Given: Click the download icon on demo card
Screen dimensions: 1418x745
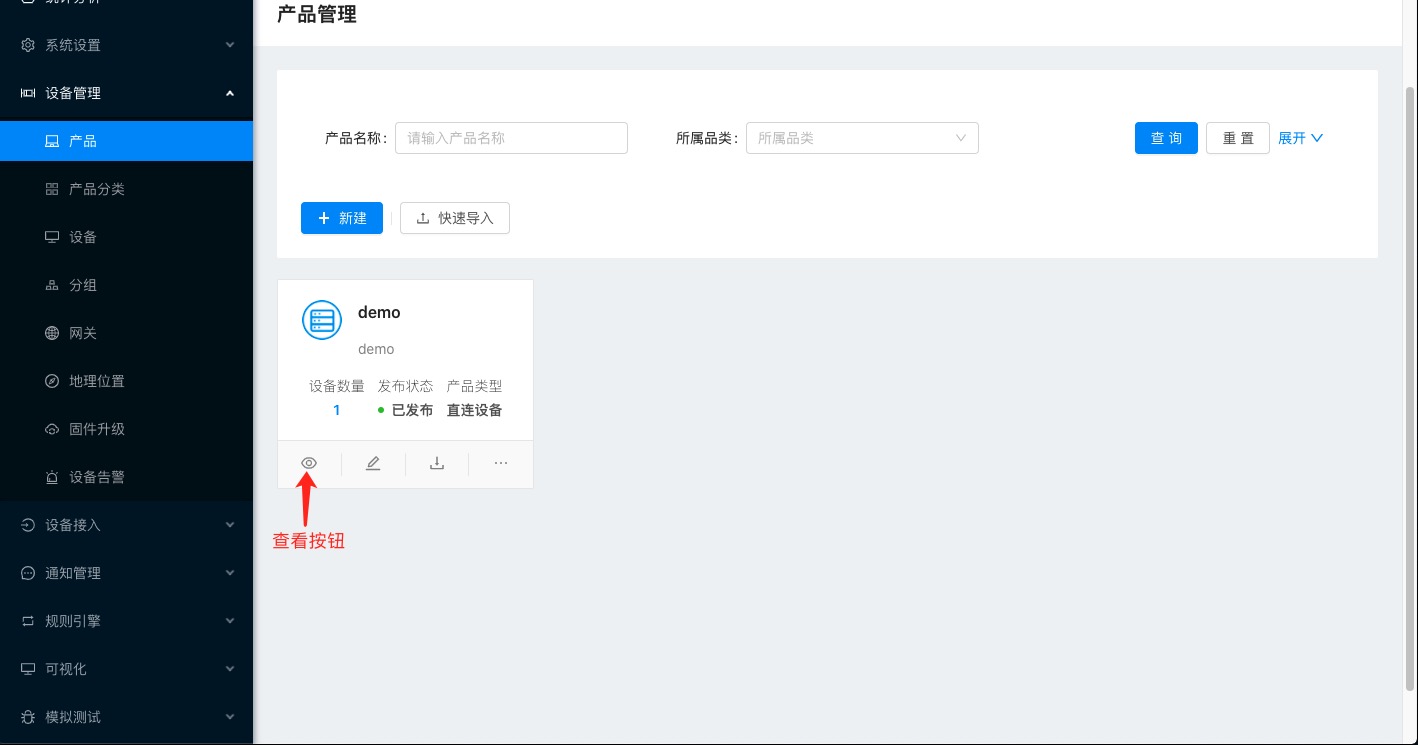Looking at the screenshot, I should click(x=437, y=463).
